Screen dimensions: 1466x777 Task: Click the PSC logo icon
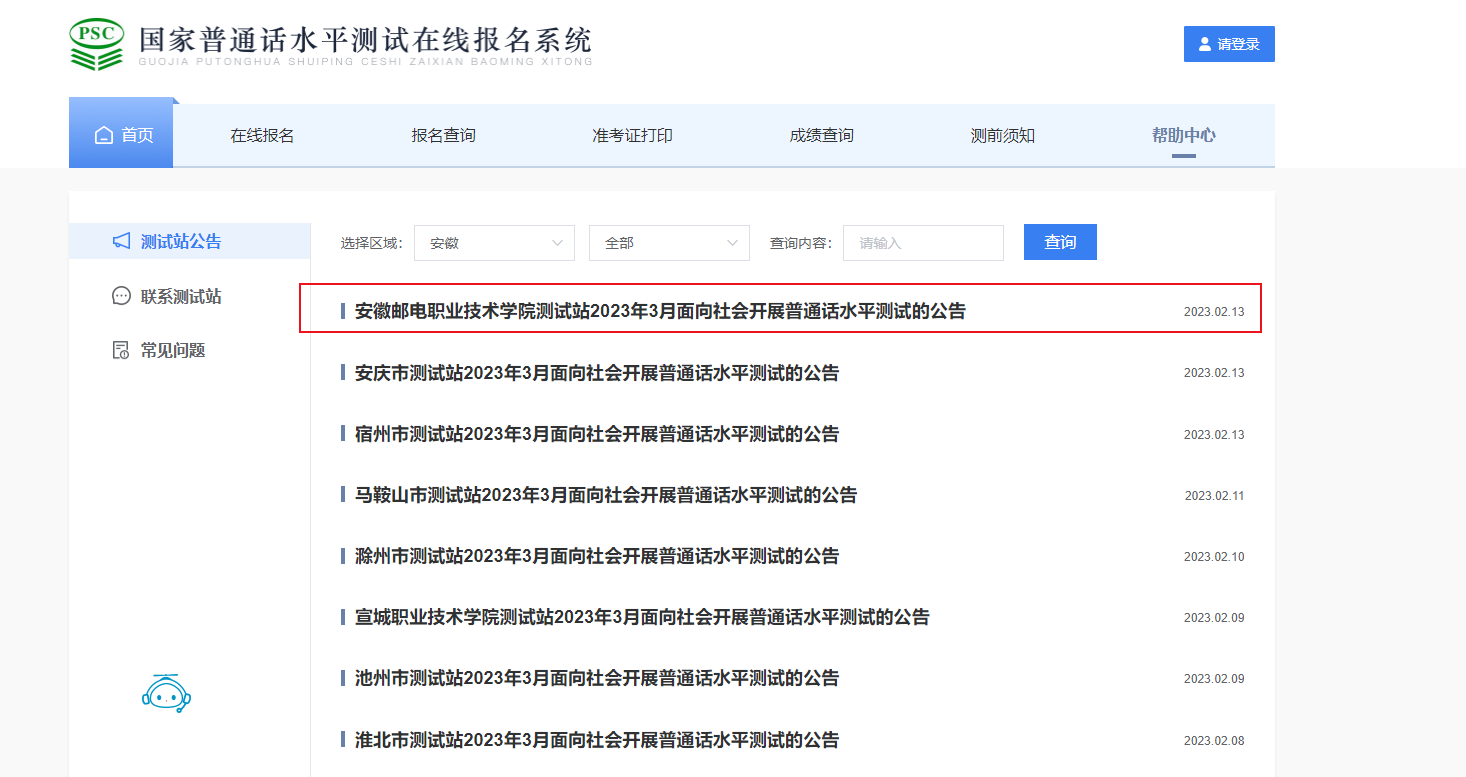[97, 44]
